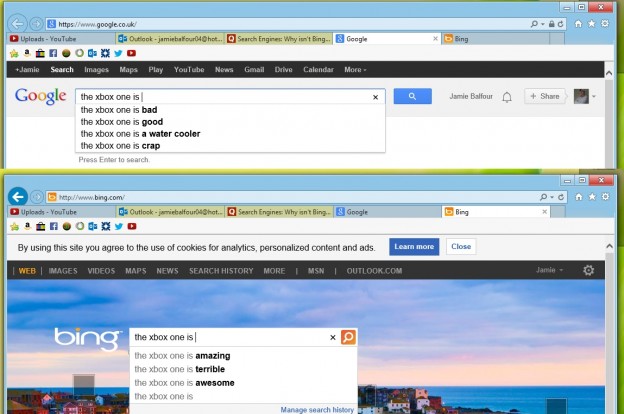Click the blue Google search button
The image size is (624, 414).
[x=411, y=97]
